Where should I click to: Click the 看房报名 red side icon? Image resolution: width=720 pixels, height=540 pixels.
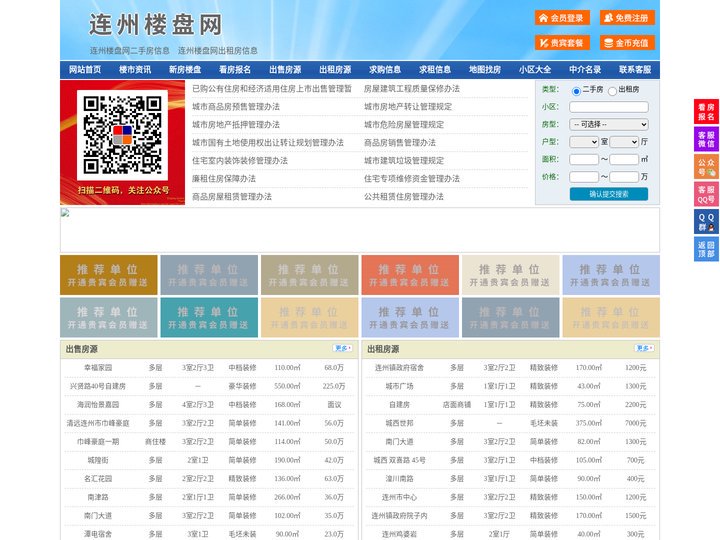coord(706,112)
